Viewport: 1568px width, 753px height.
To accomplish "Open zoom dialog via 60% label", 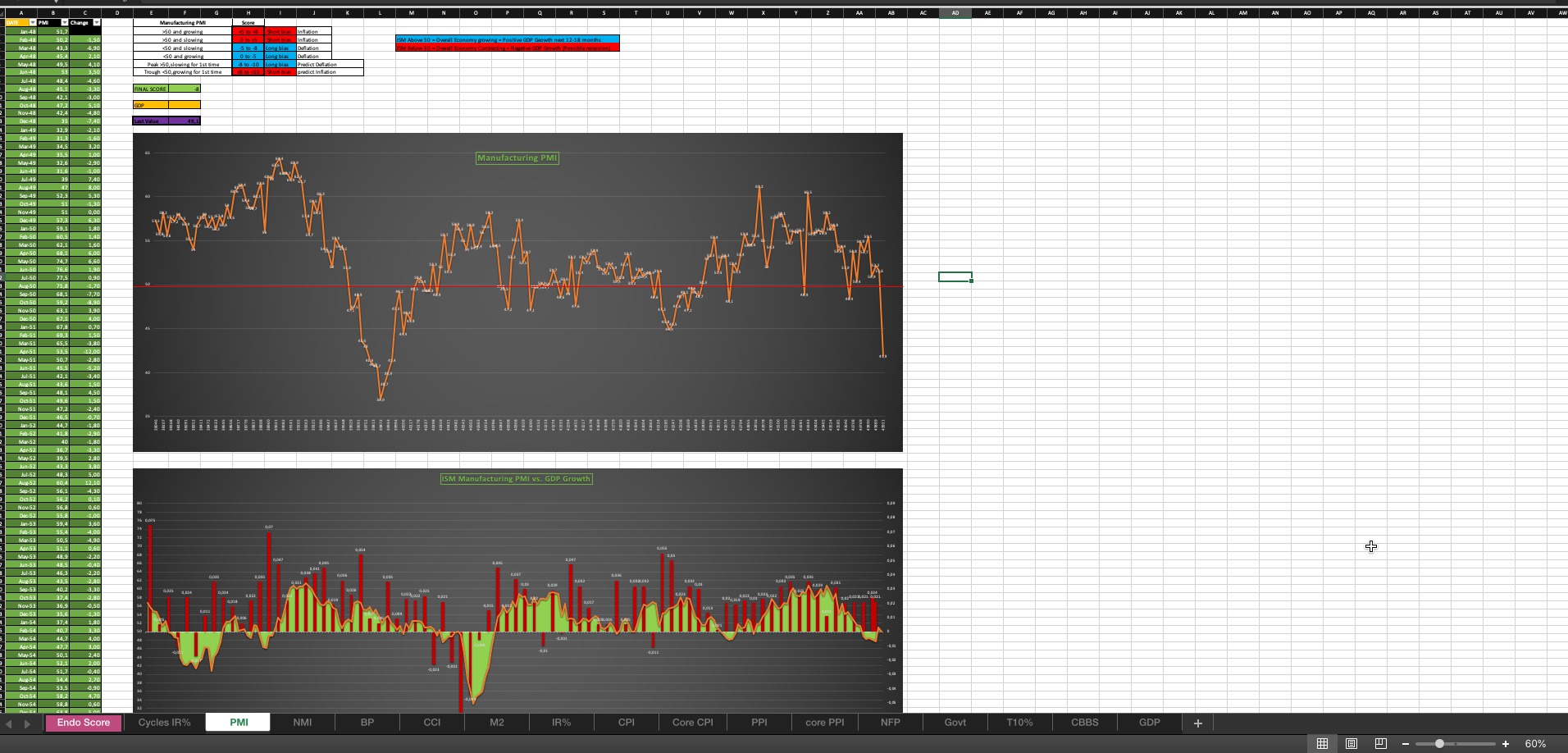I will (1535, 744).
